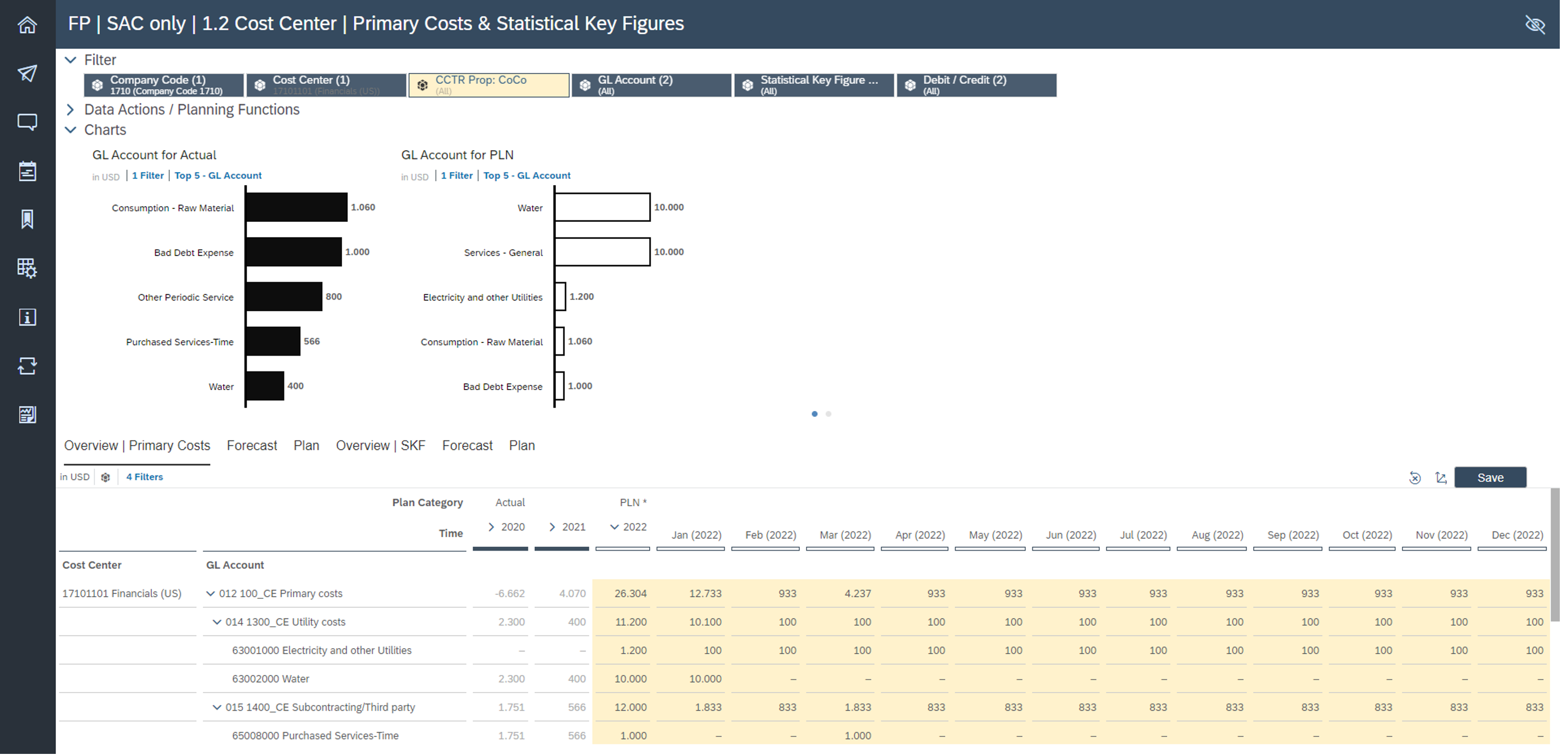1568x755 pixels.
Task: Click the revert-data icon next to Save
Action: click(1414, 478)
